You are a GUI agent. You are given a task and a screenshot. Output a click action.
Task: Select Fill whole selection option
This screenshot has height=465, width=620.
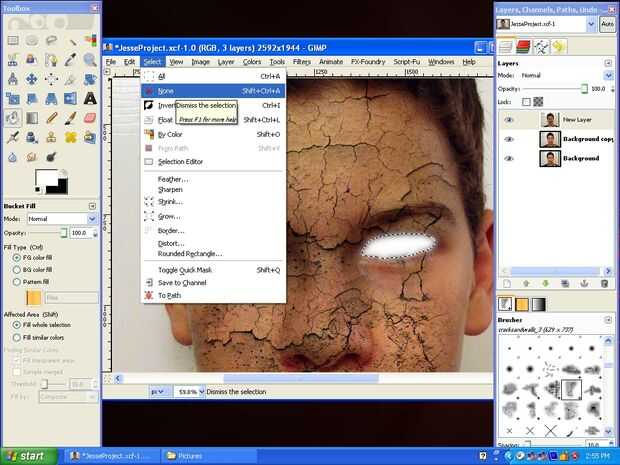click(x=17, y=325)
